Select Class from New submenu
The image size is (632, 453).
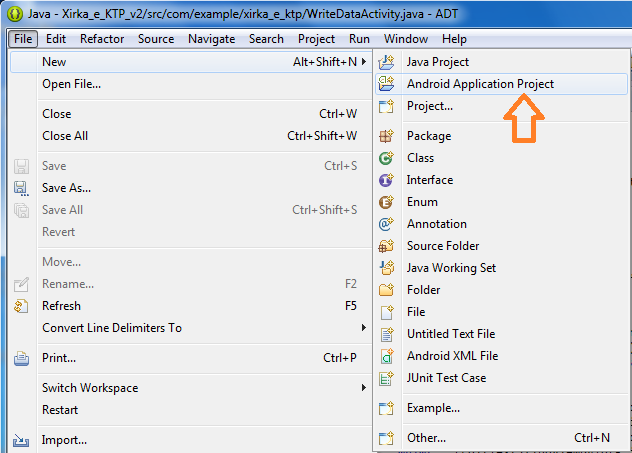point(501,158)
